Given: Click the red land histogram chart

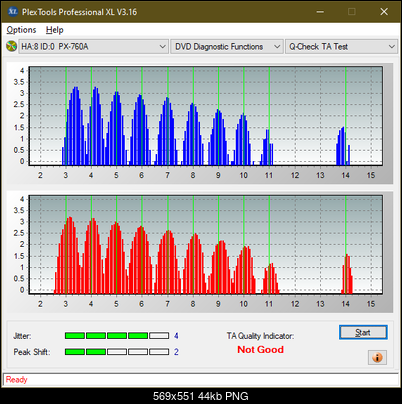Looking at the screenshot, I should coord(206,245).
